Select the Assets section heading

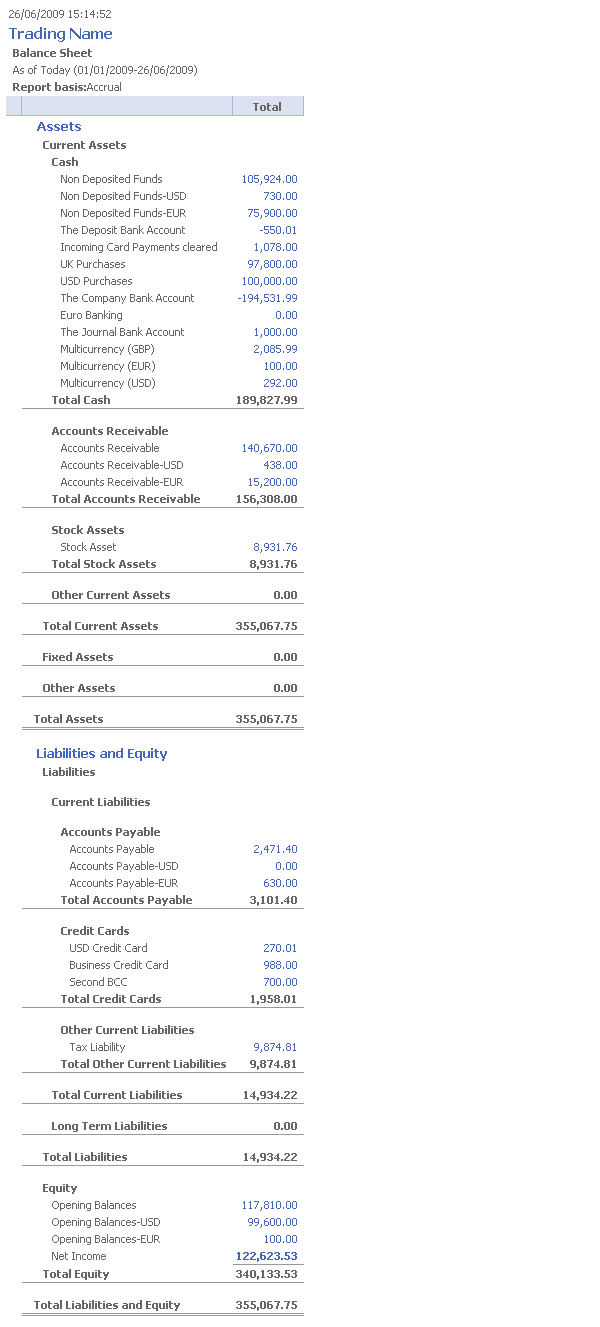pos(59,127)
